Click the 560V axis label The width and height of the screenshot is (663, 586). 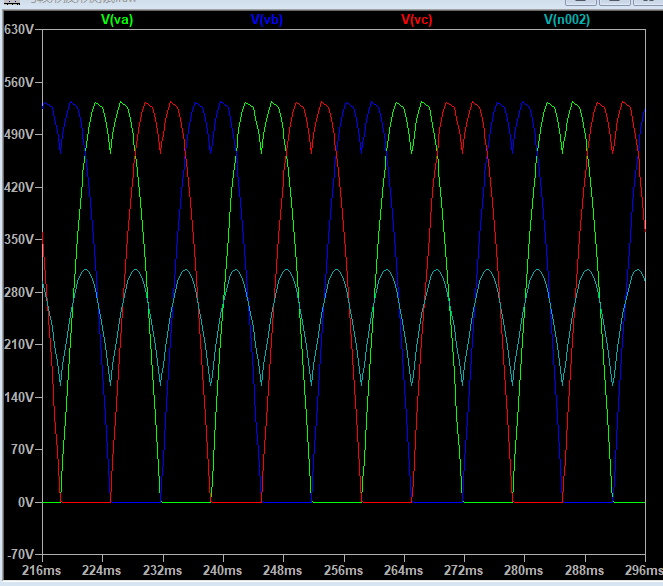[x=19, y=82]
